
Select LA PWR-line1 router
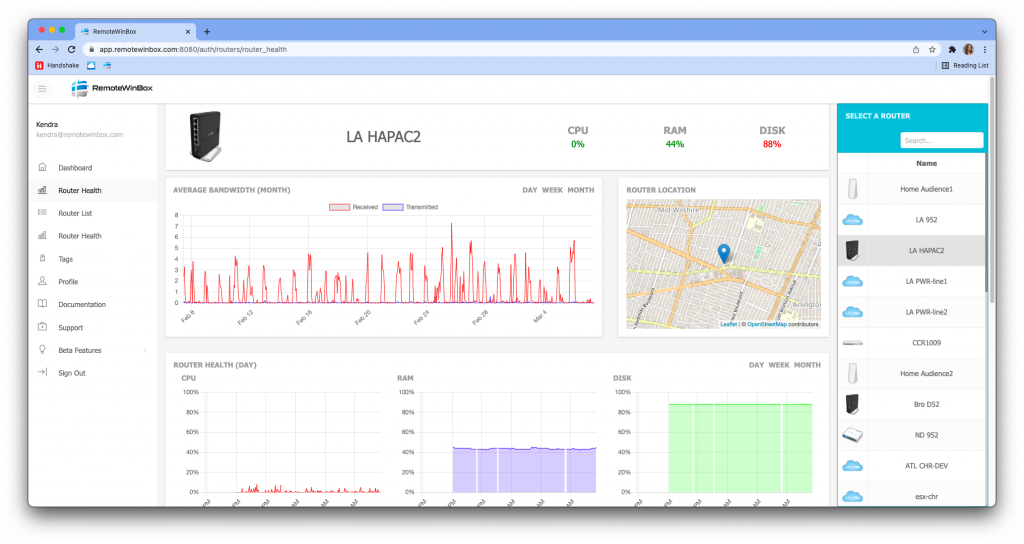[912, 281]
